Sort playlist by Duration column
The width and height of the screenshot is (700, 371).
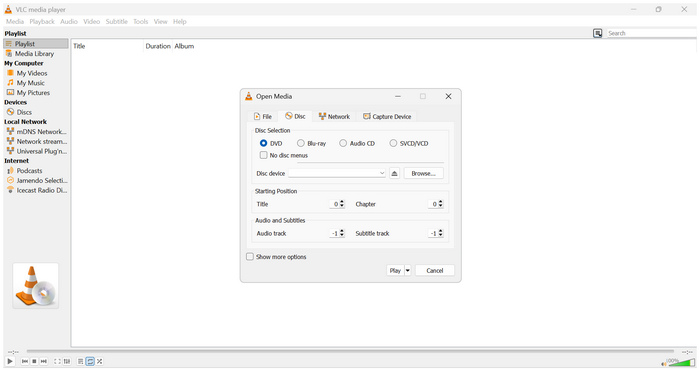[x=158, y=46]
